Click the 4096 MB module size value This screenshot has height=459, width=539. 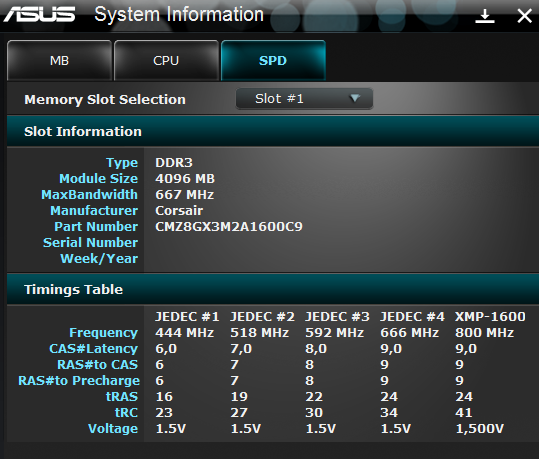click(185, 178)
